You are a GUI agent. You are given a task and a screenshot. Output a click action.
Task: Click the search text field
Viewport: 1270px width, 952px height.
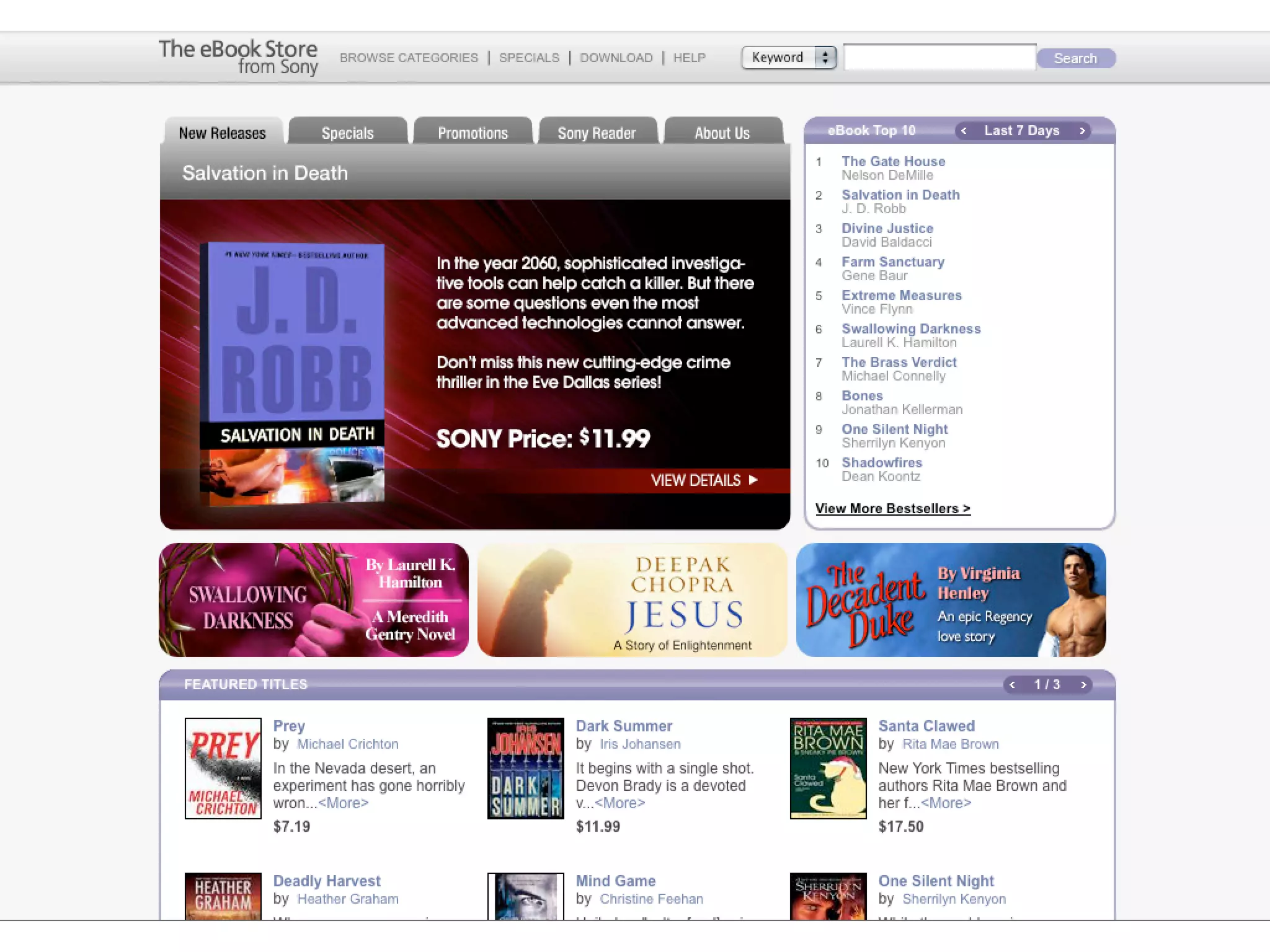(939, 58)
